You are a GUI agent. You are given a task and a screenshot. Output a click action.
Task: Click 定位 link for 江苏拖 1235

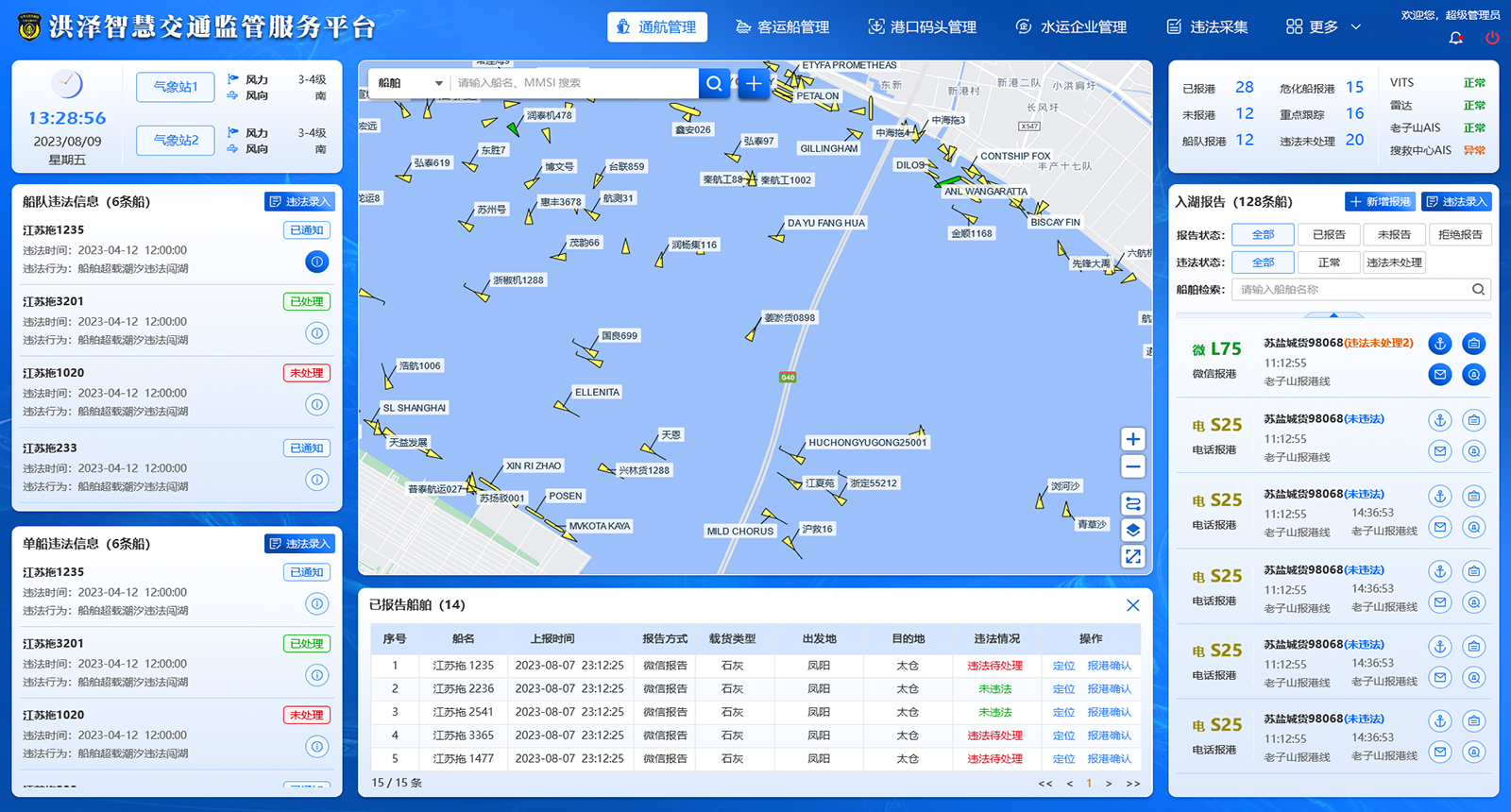(x=1063, y=666)
